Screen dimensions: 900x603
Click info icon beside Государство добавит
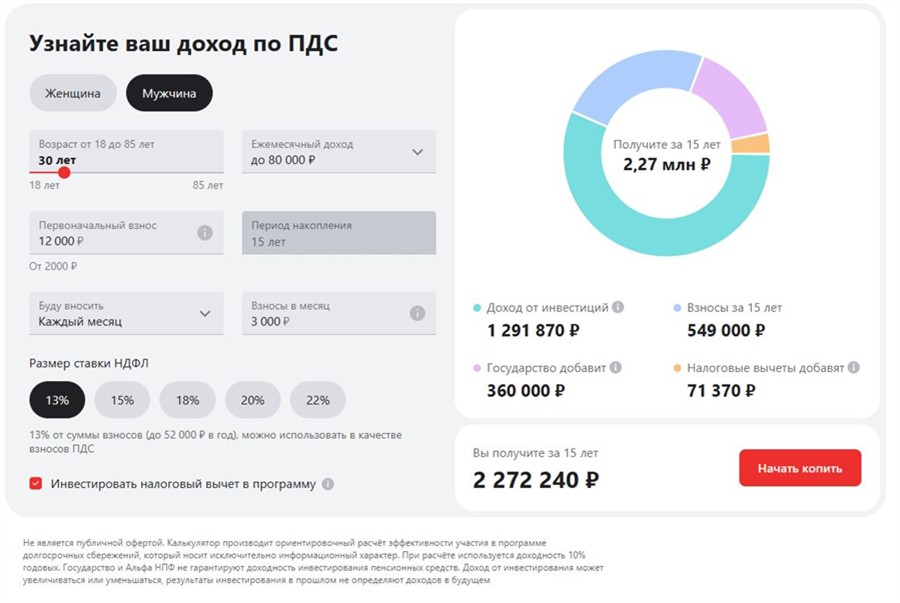tap(615, 367)
